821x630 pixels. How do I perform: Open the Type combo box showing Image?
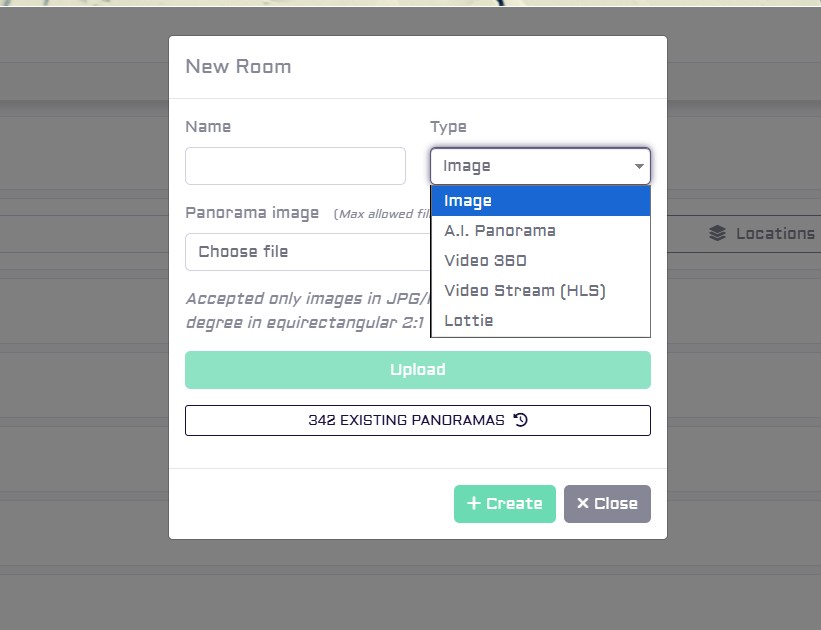click(x=540, y=166)
